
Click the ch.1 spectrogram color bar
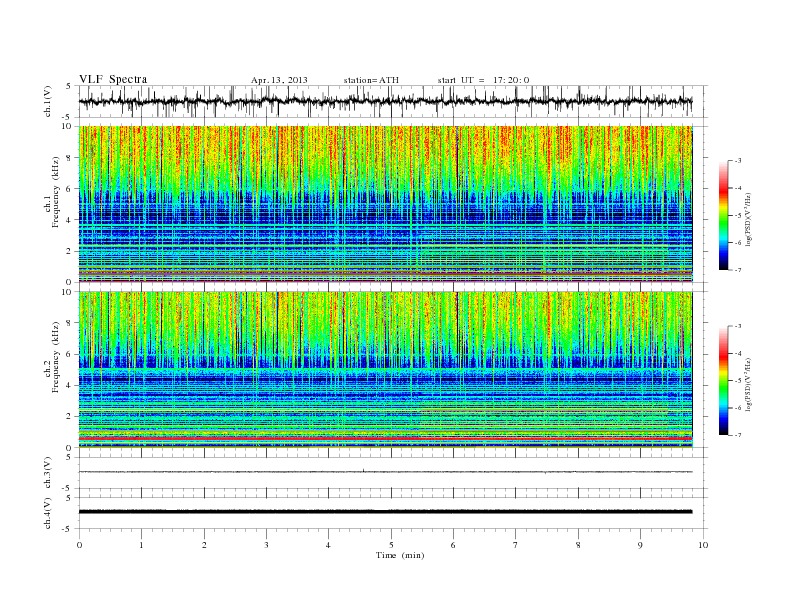[x=724, y=216]
